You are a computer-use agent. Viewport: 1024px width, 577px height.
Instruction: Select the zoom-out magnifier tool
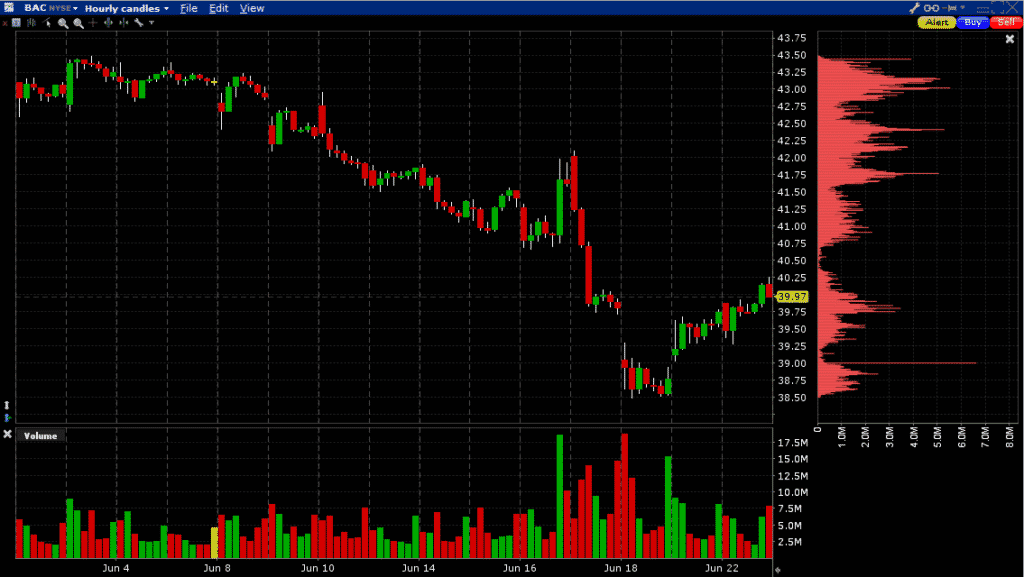(78, 21)
